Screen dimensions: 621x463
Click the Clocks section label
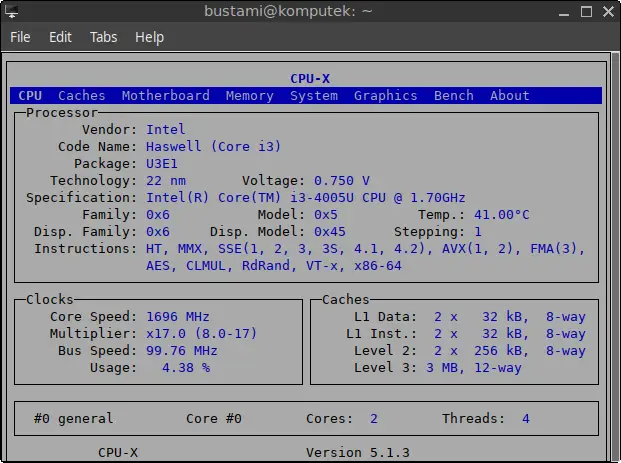coord(50,299)
